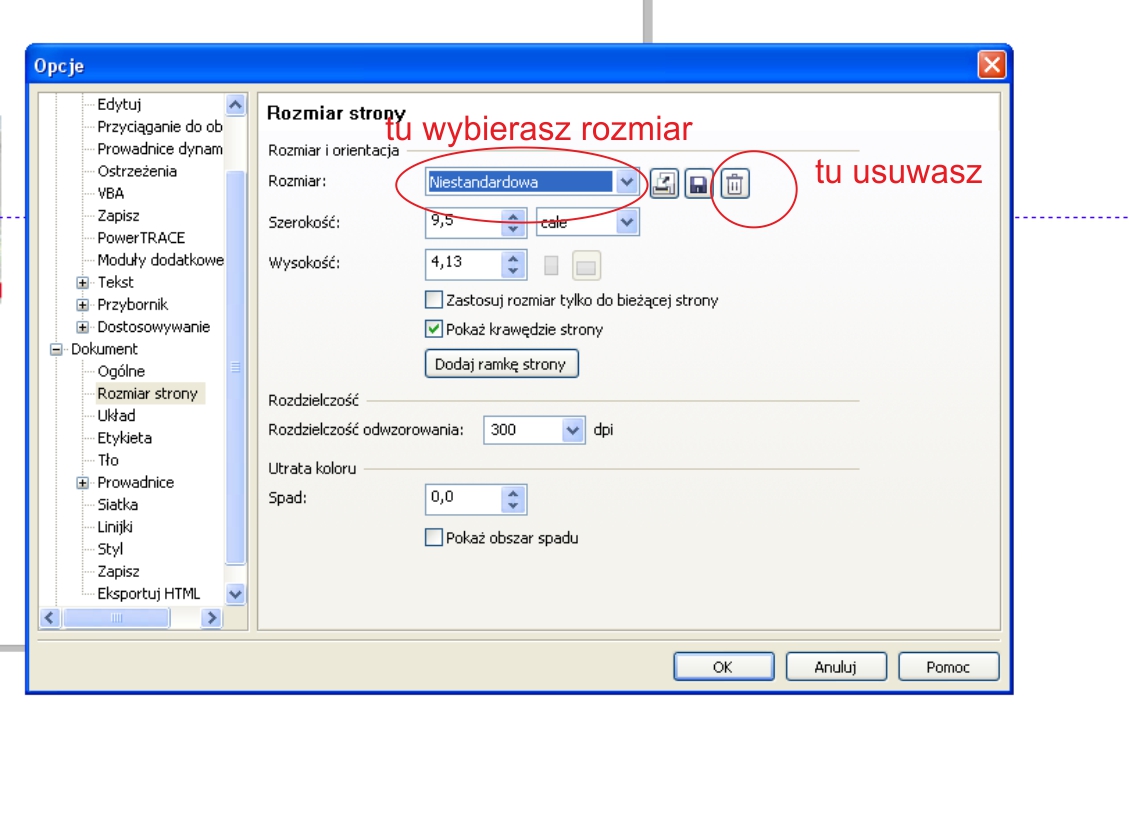Click the get page size from printer icon

(664, 183)
